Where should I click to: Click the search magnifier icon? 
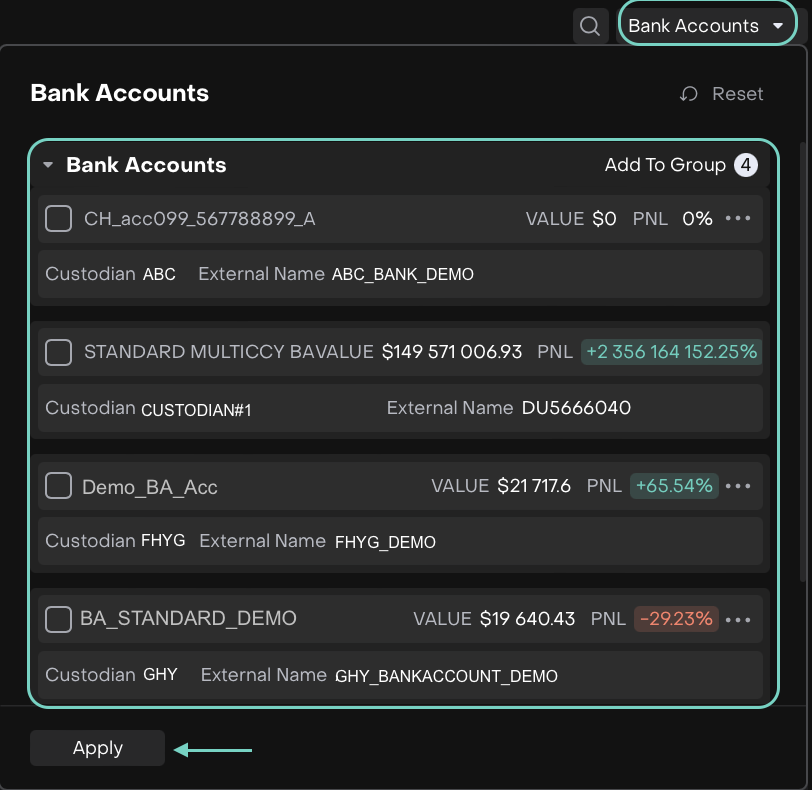click(x=590, y=26)
